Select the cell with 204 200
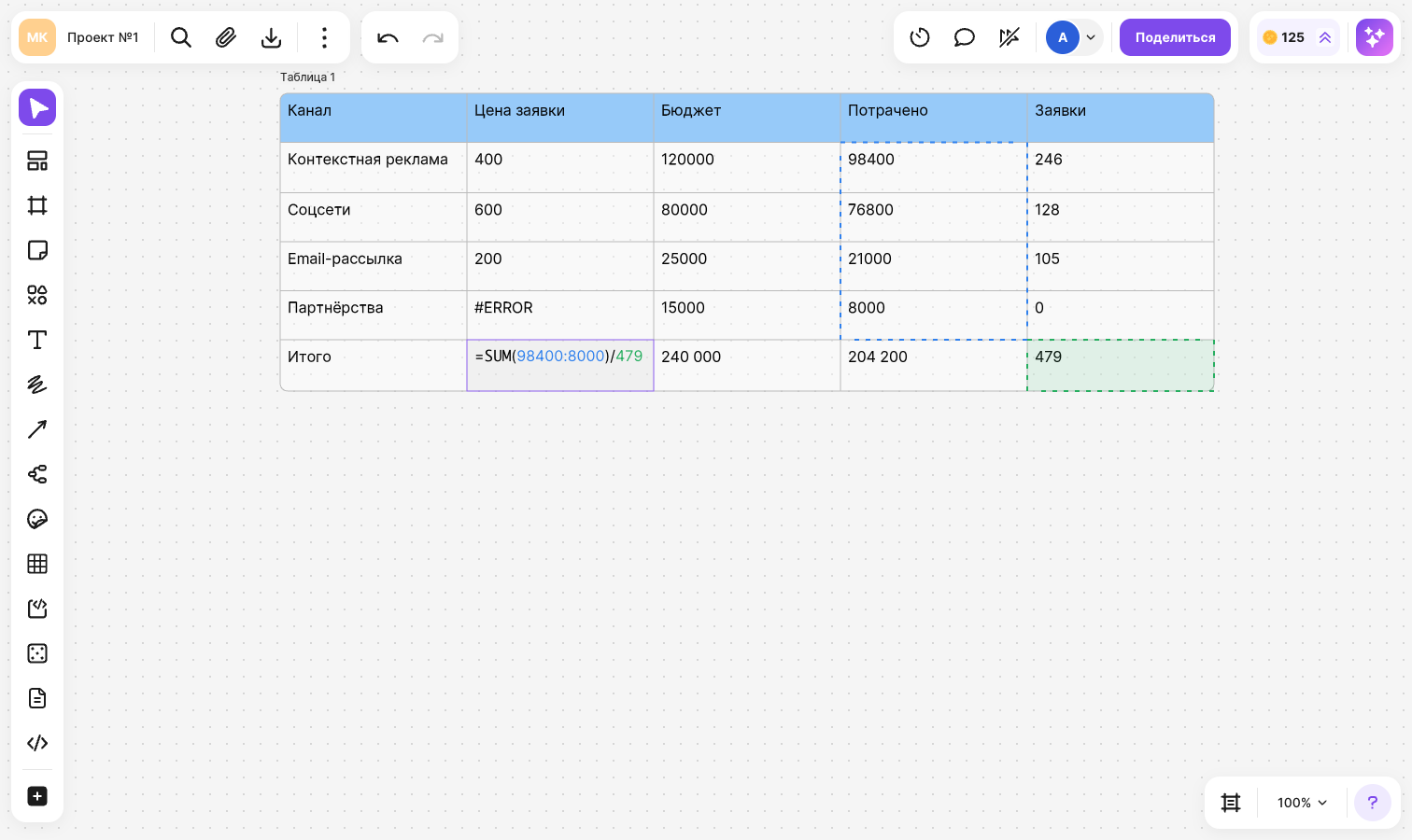This screenshot has height=840, width=1412. pyautogui.click(x=934, y=365)
